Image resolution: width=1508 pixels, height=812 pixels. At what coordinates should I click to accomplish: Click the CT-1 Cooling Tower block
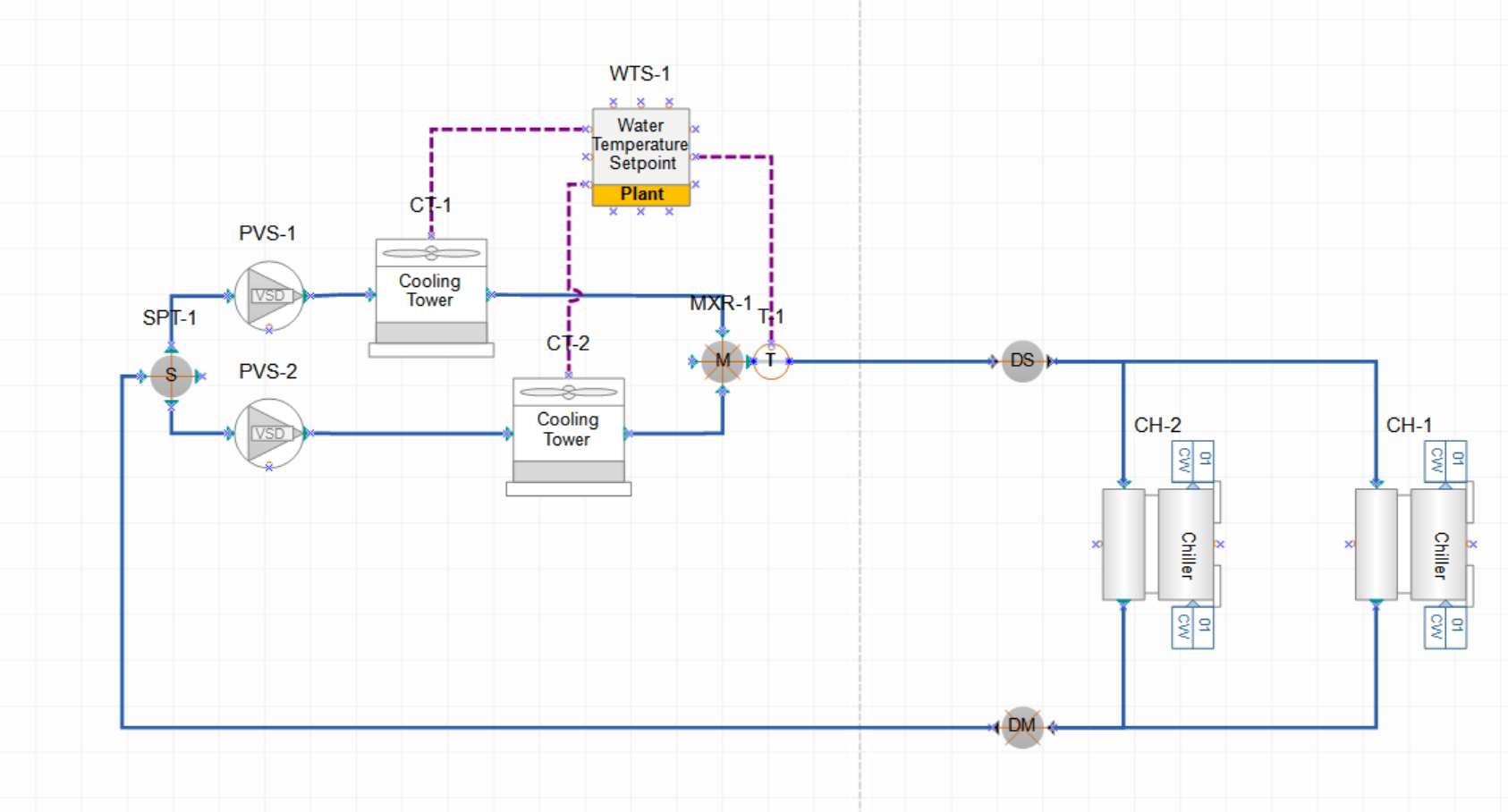pyautogui.click(x=430, y=291)
